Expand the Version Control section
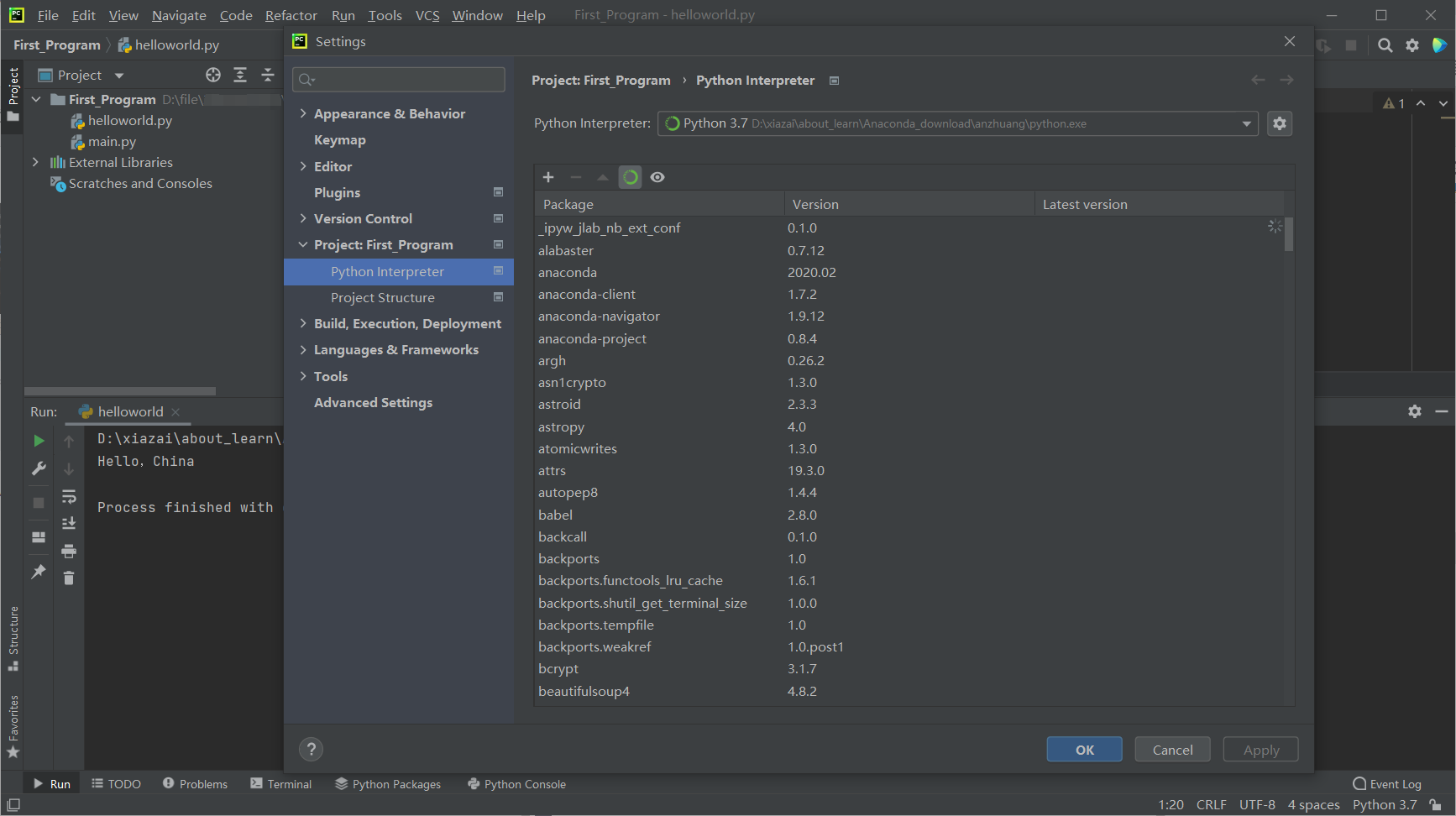Screen dimensions: 1456x816 click(303, 218)
